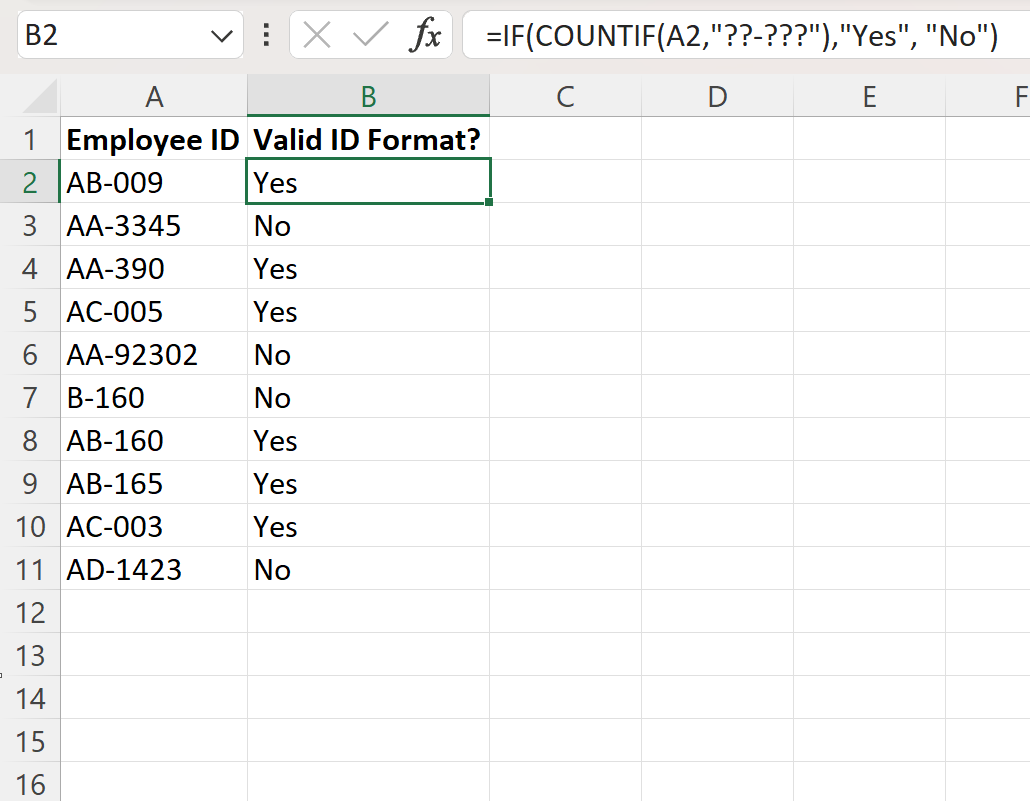The width and height of the screenshot is (1030, 801).
Task: Select the Yes cell for AA-390
Action: coord(369,268)
